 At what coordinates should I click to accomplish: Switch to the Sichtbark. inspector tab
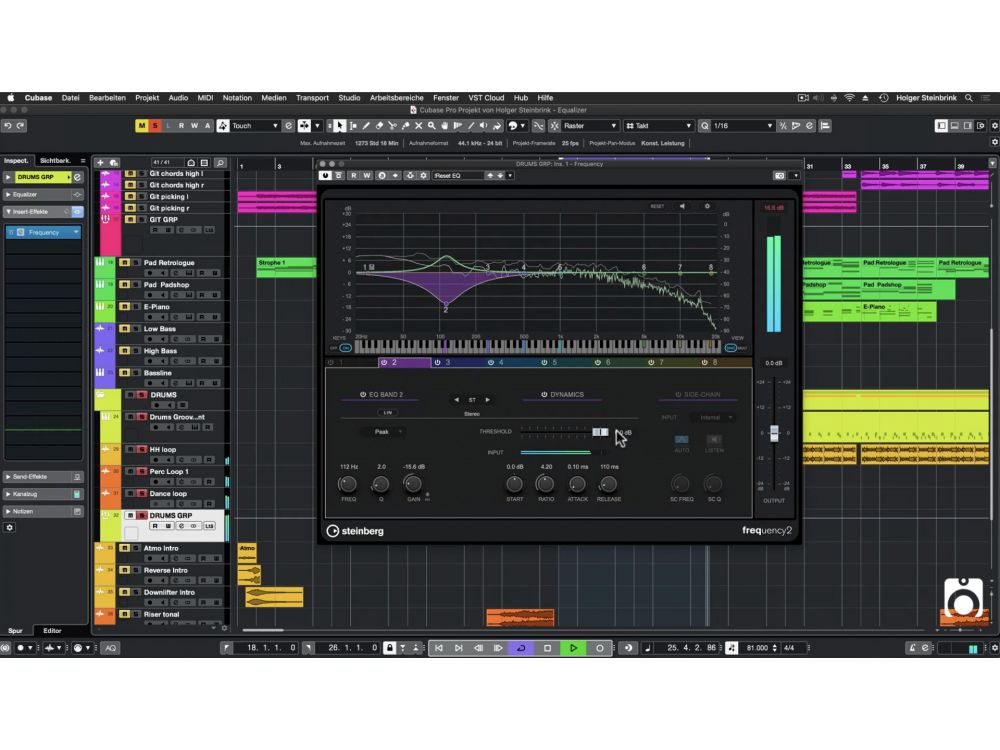point(55,161)
